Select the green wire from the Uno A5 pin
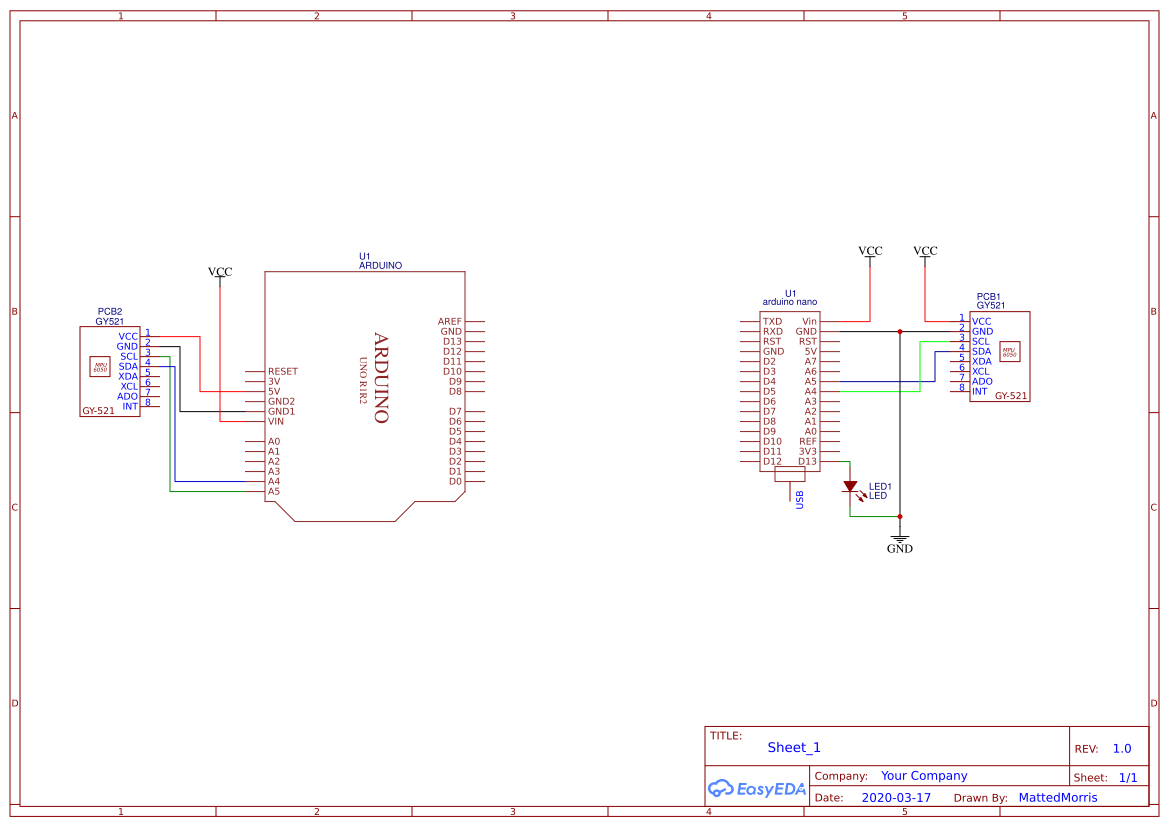The width and height of the screenshot is (1169, 827). [x=170, y=424]
